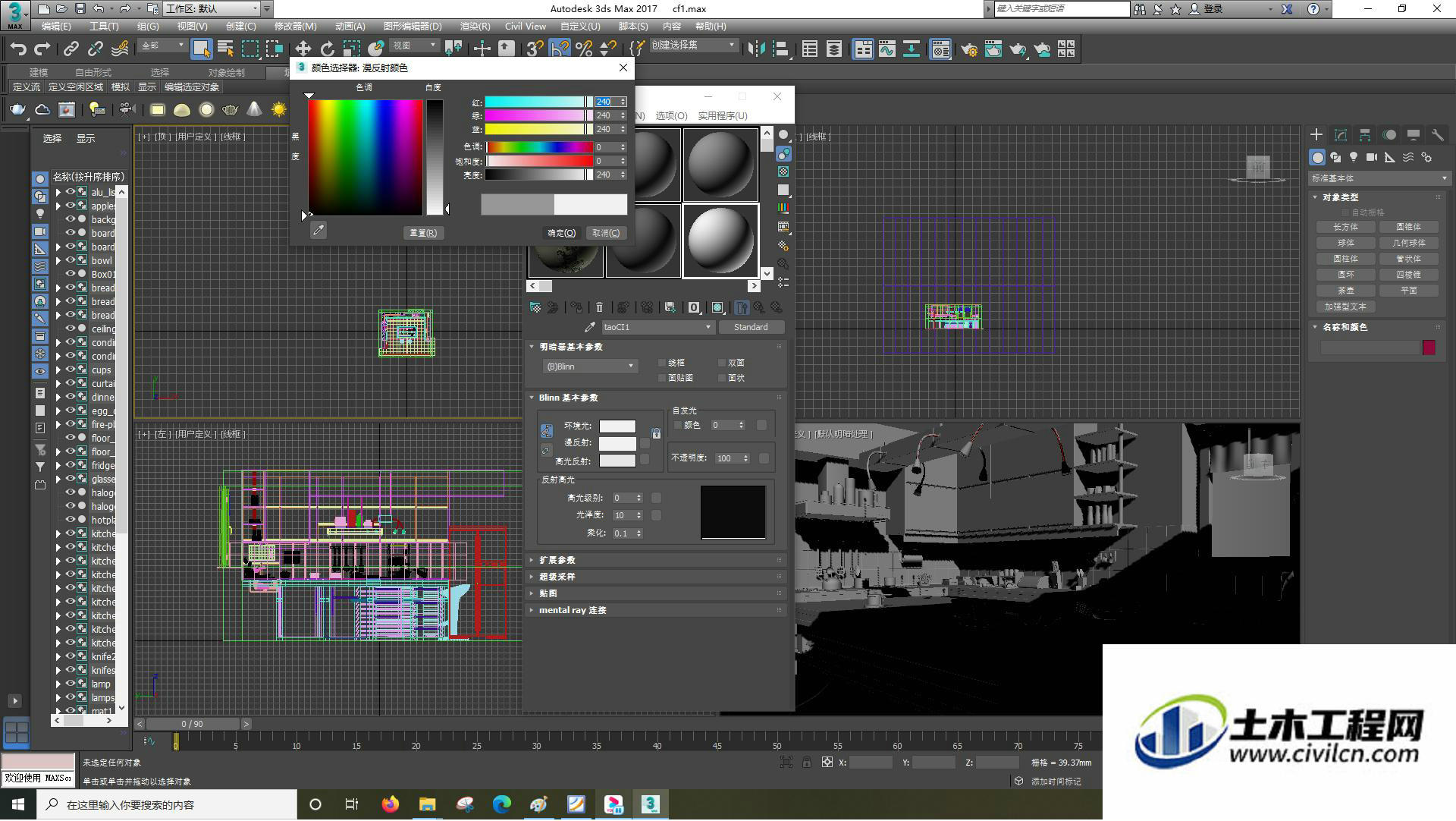This screenshot has width=1456, height=821.
Task: Open the 渲染(R) menu
Action: [x=475, y=26]
